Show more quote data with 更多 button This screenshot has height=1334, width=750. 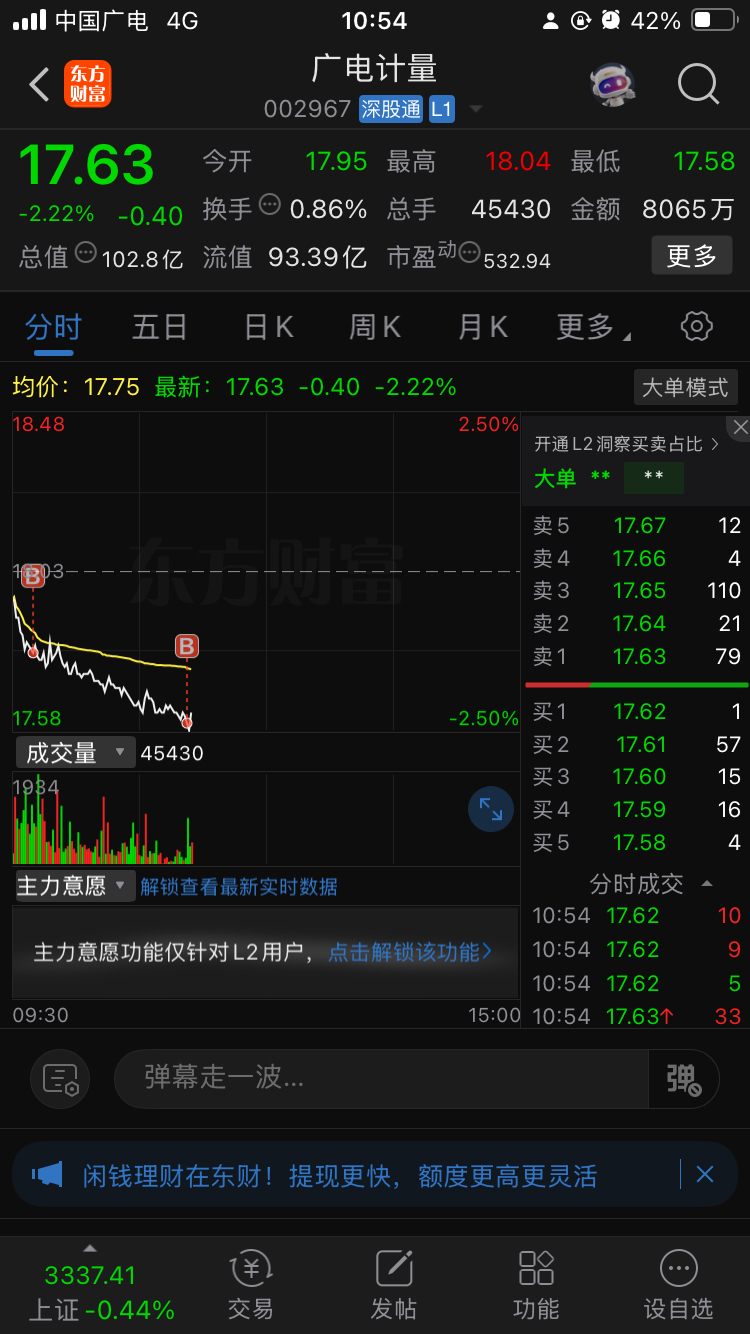coord(691,256)
